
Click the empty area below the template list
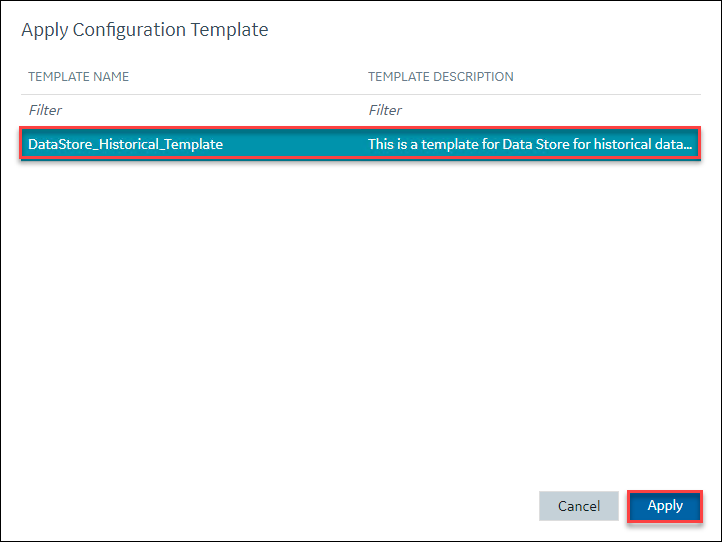pos(360,322)
